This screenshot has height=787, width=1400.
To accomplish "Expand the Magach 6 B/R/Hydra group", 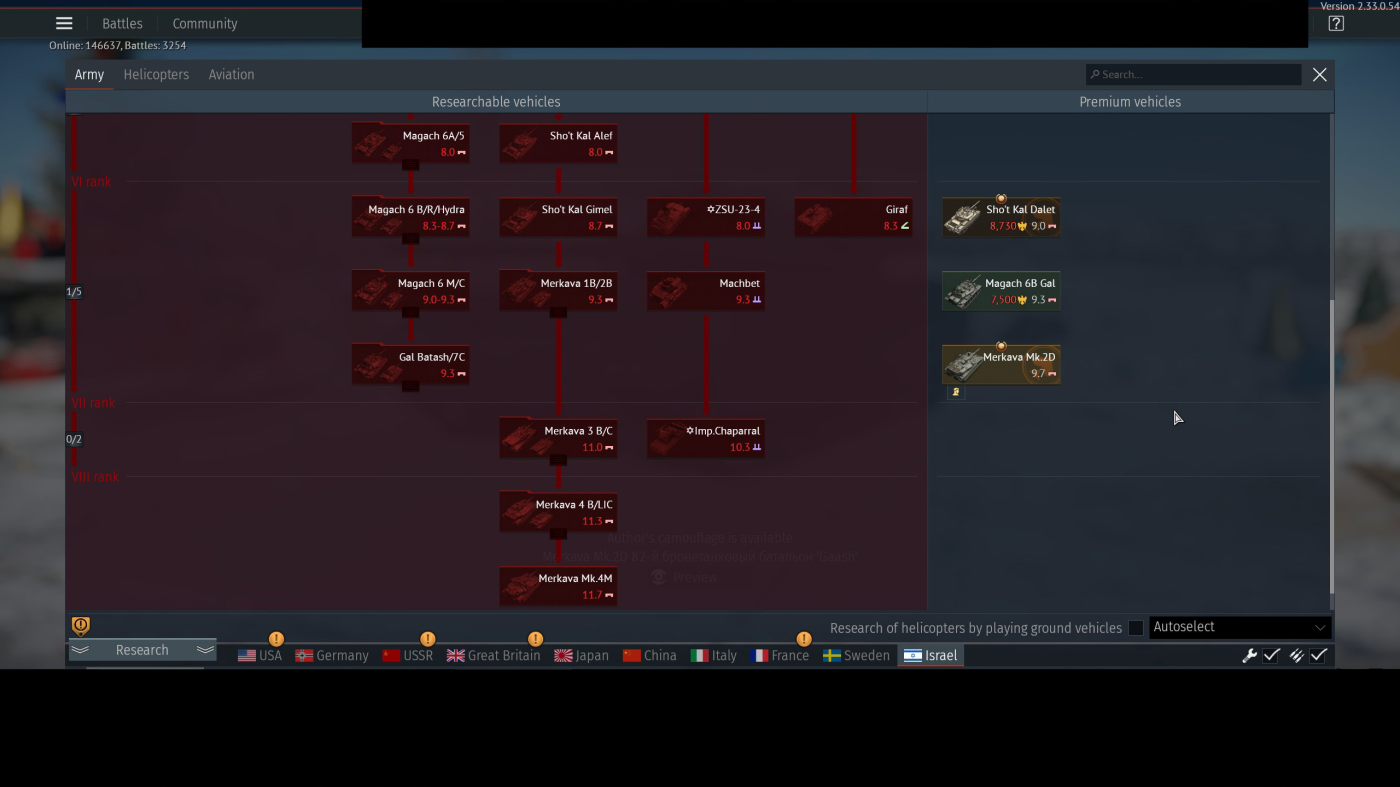I will (410, 216).
